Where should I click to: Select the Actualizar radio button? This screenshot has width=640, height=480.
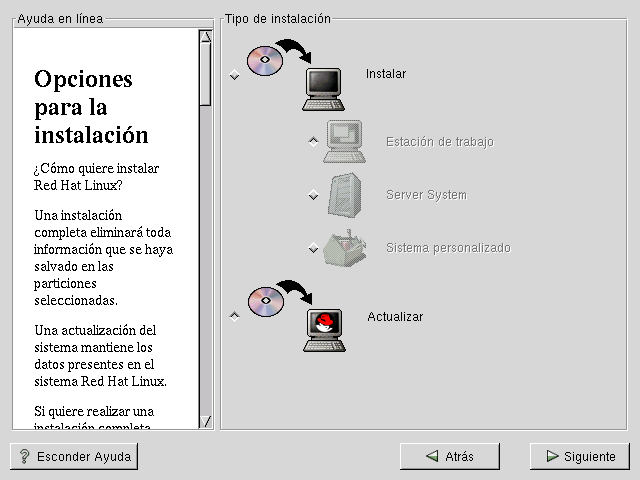234,317
